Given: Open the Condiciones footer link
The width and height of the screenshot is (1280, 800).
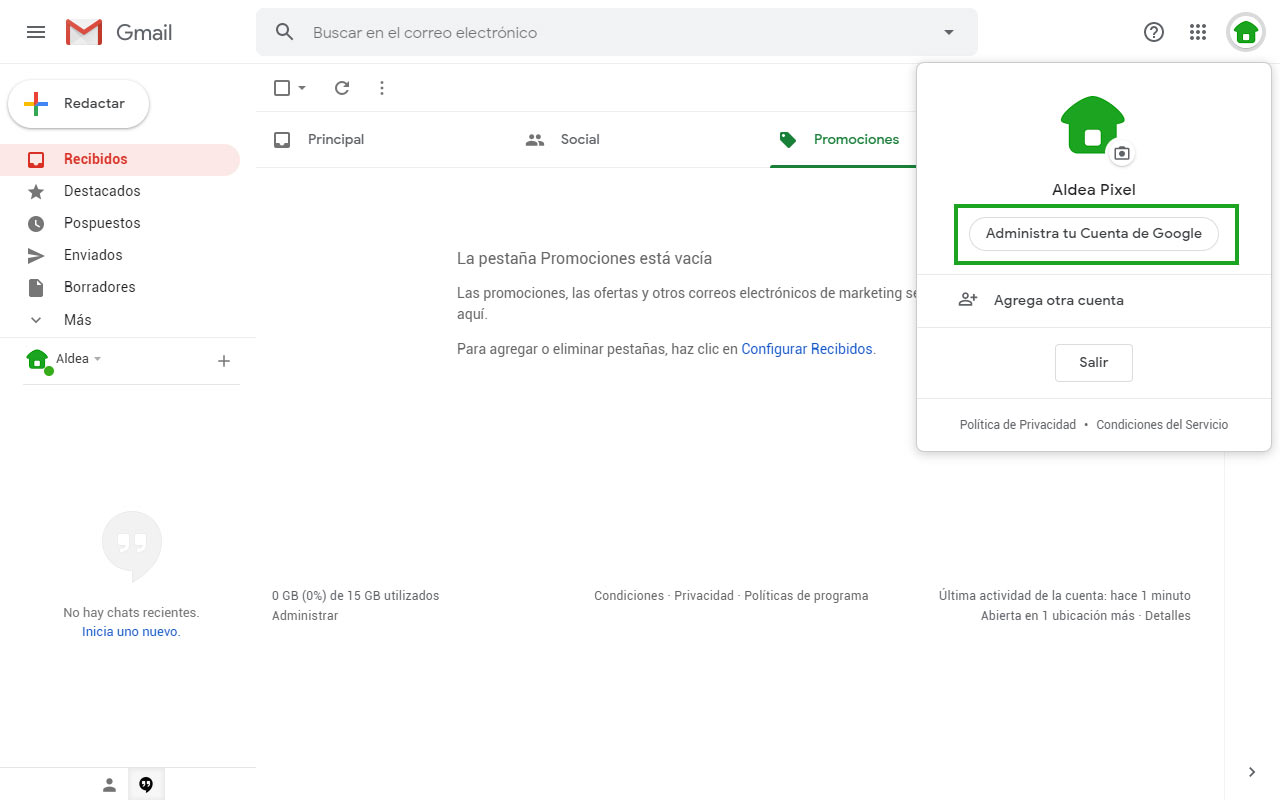Looking at the screenshot, I should [x=629, y=596].
